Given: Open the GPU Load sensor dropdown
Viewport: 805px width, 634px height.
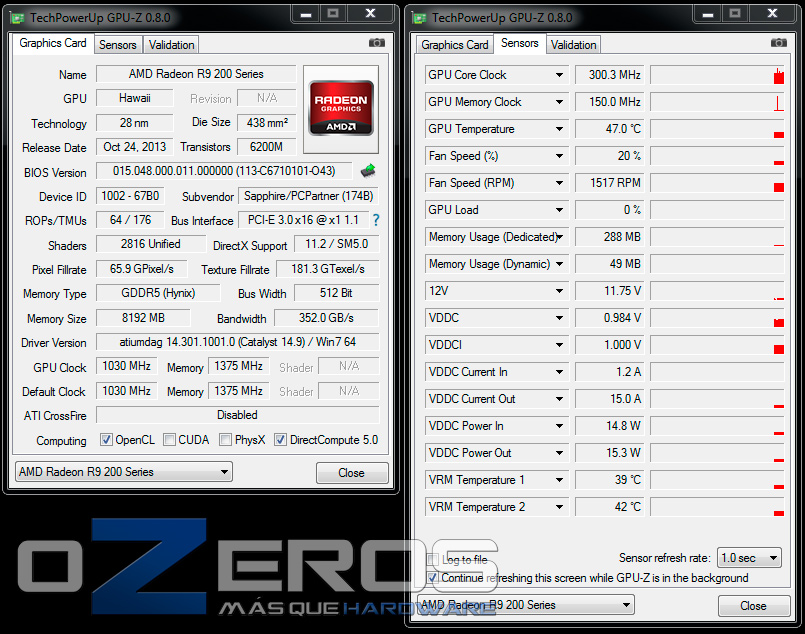Looking at the screenshot, I should [559, 210].
